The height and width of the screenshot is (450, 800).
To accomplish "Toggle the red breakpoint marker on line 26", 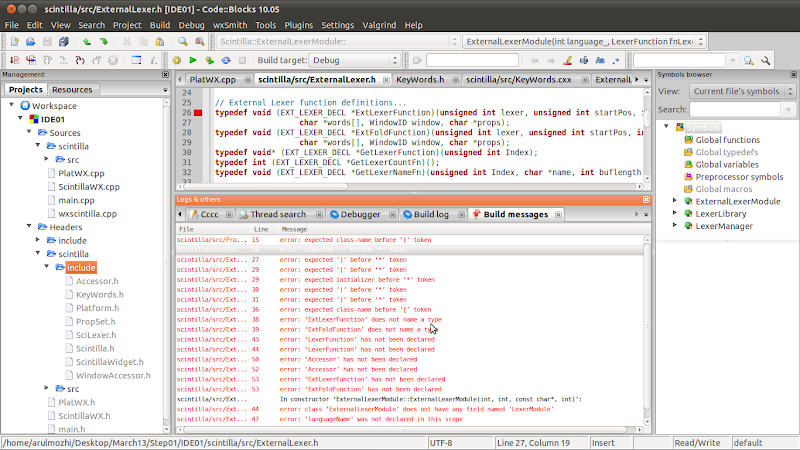I will coord(198,113).
